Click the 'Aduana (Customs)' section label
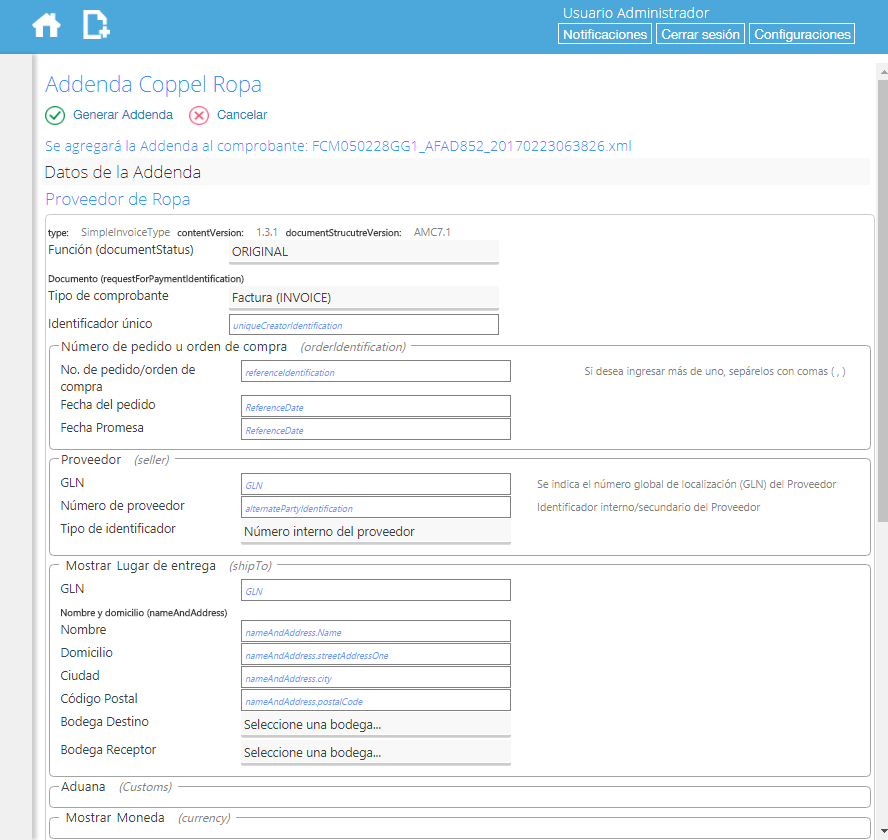This screenshot has height=840, width=888. coord(116,787)
